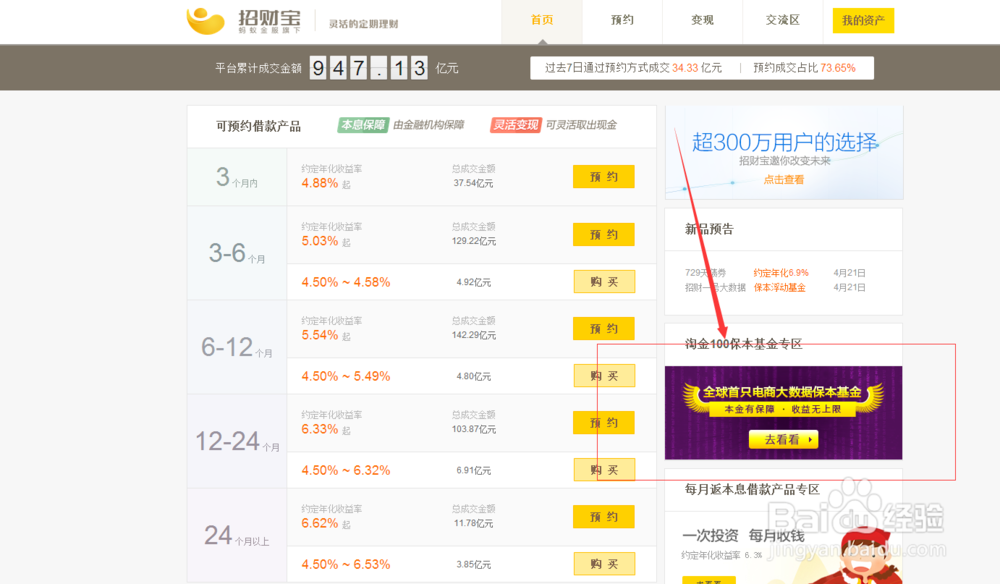This screenshot has height=584, width=1000.
Task: Click the 我的资产 button
Action: tap(863, 20)
